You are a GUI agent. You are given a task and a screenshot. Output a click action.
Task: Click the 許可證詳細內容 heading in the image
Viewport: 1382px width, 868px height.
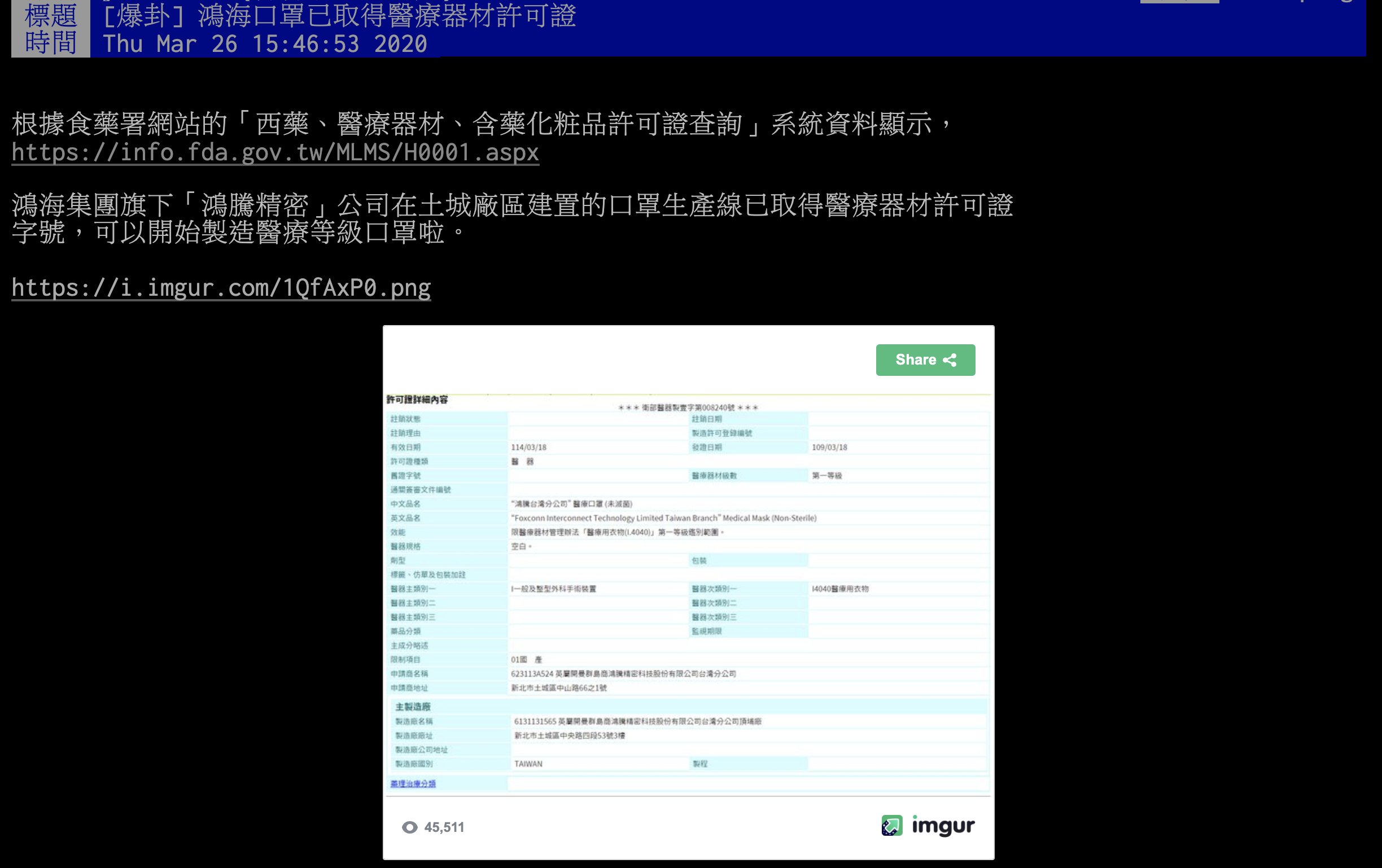[x=417, y=400]
